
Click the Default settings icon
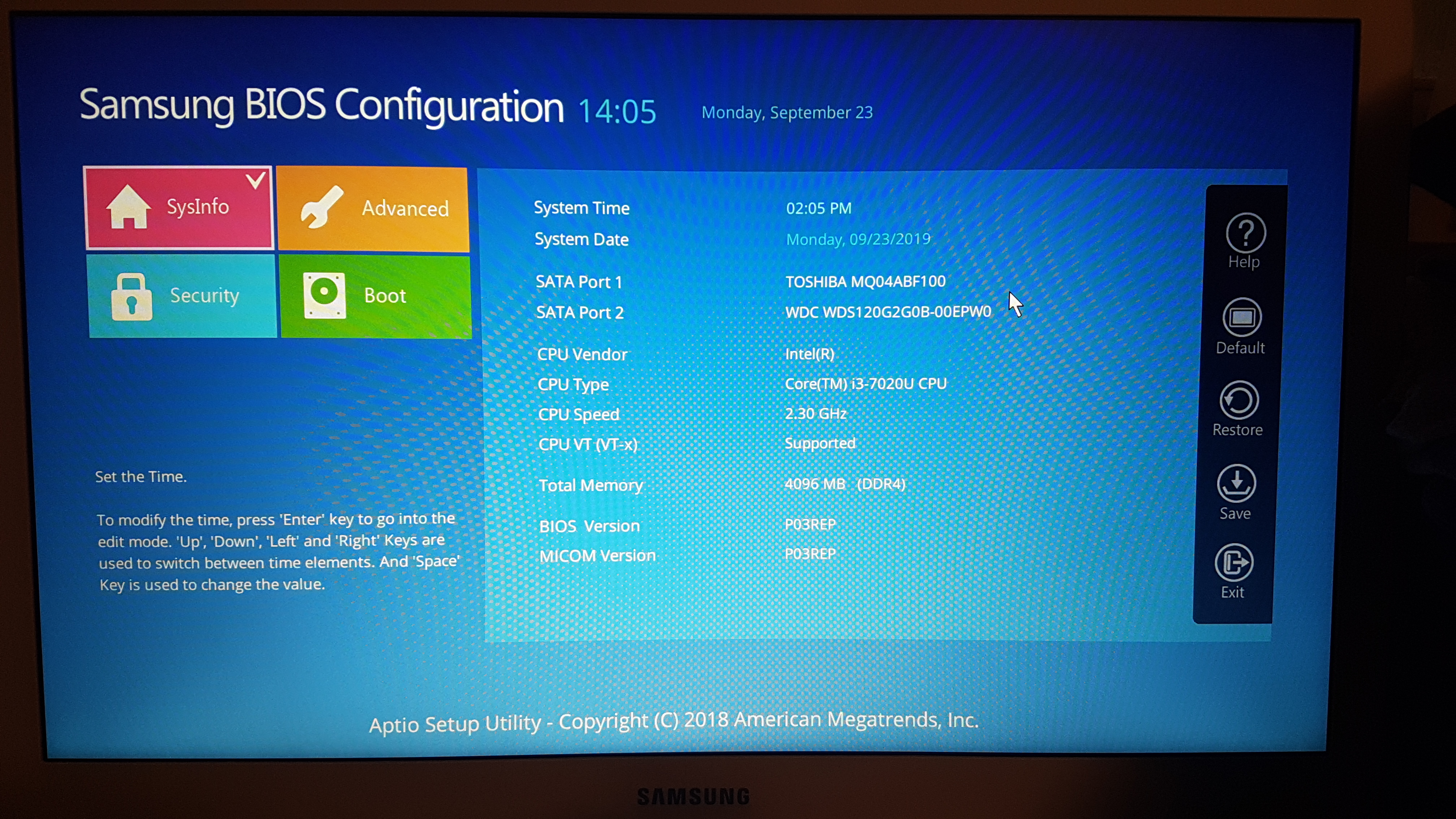[x=1242, y=318]
